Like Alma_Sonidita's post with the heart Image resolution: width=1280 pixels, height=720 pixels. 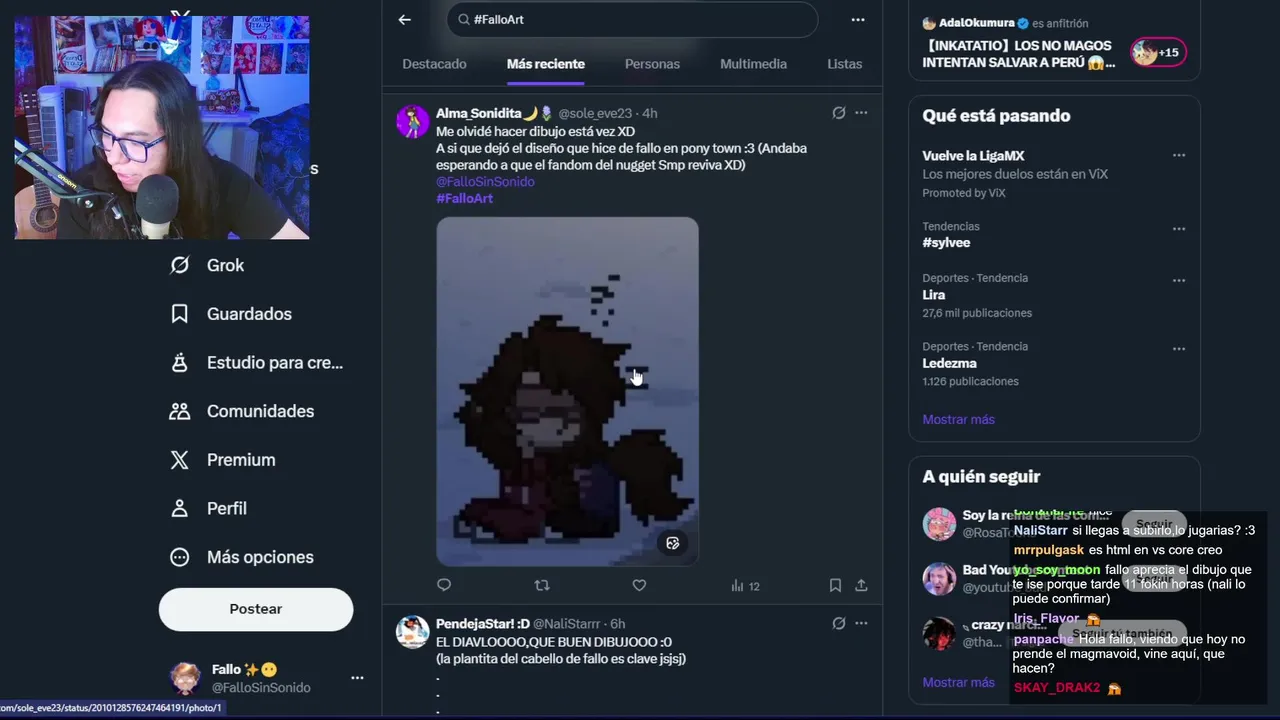click(639, 585)
